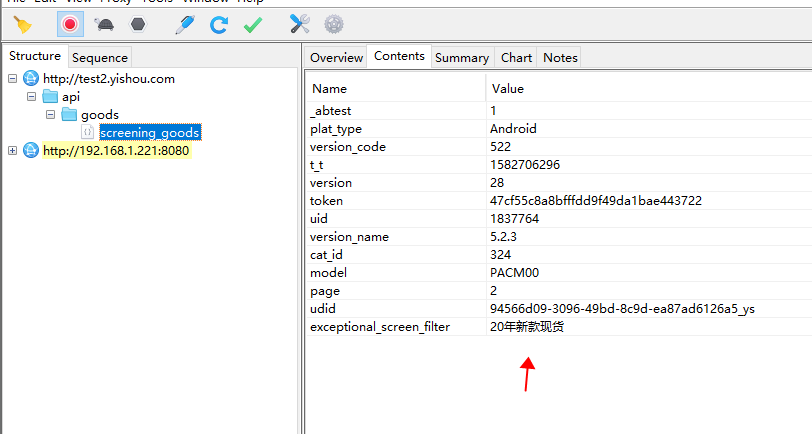Select the model parameter name
Image resolution: width=812 pixels, height=434 pixels.
click(328, 273)
